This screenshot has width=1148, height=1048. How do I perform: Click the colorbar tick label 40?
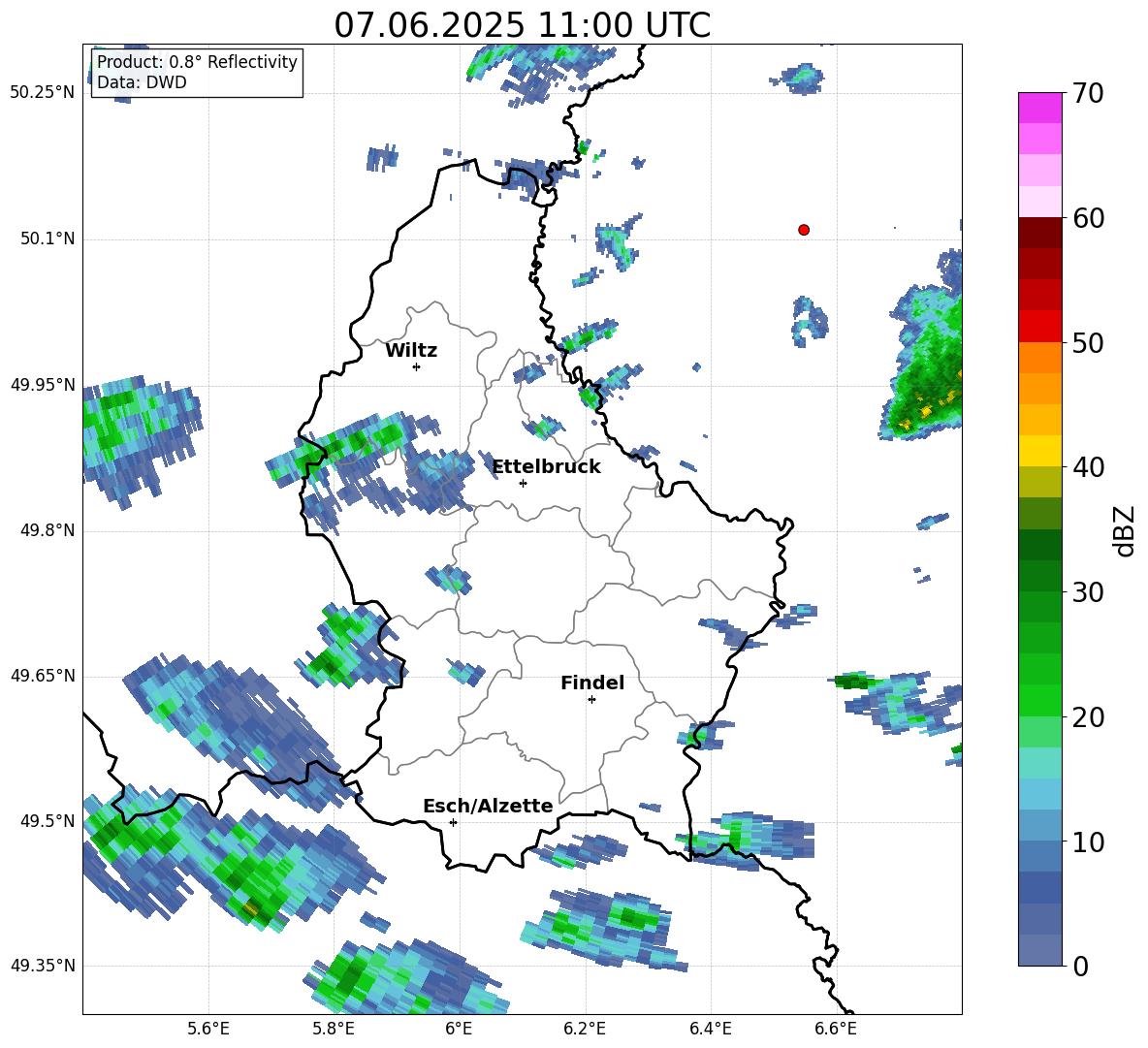(x=1088, y=467)
